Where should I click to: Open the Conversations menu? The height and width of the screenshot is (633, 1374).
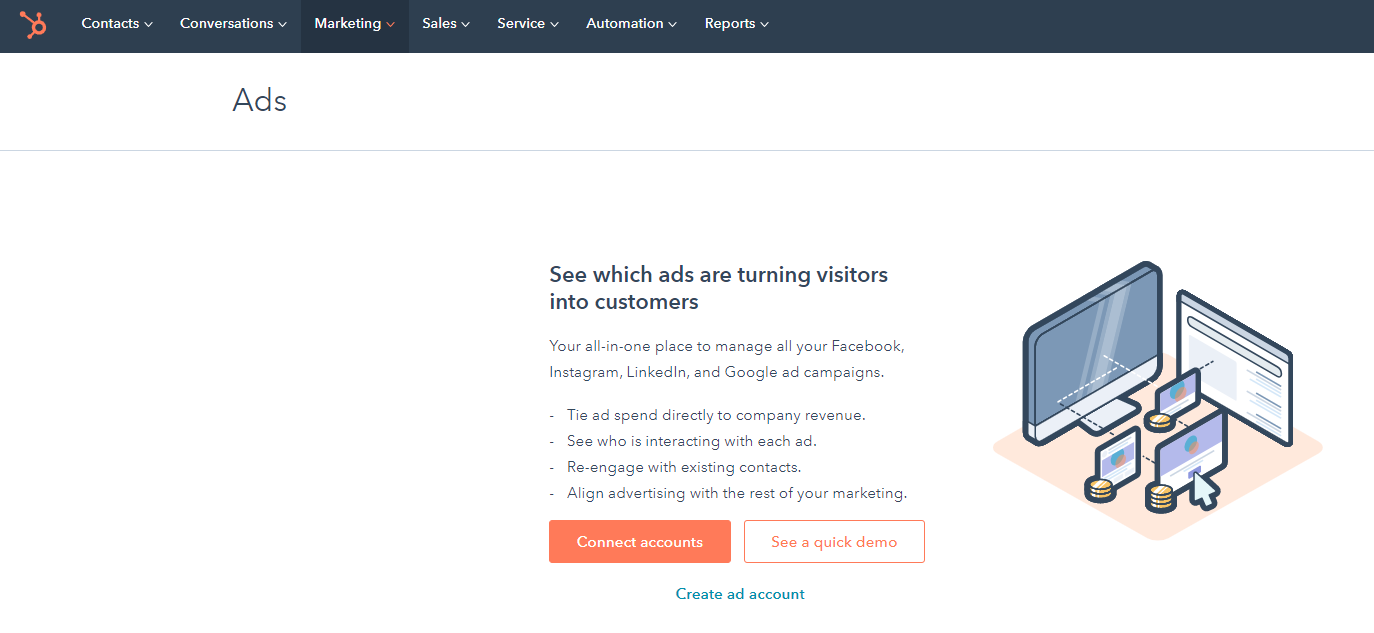click(x=232, y=24)
